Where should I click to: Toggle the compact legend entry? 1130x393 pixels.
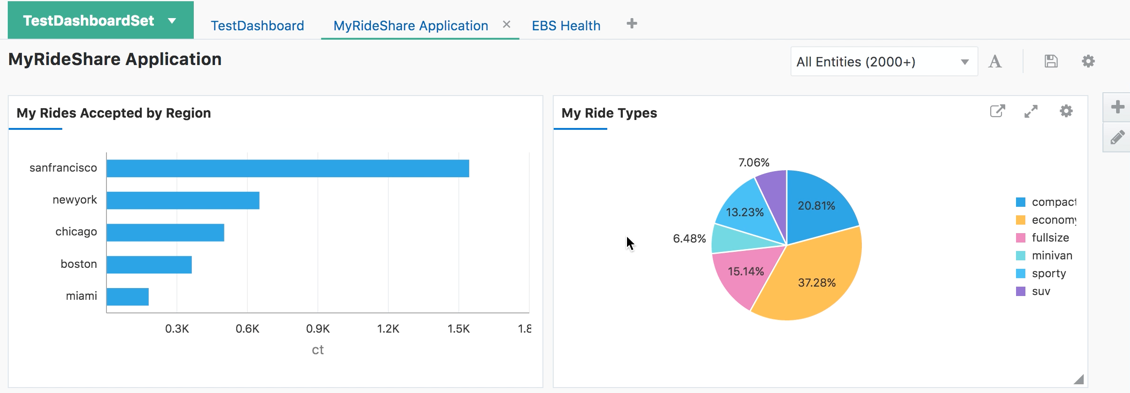coord(1046,202)
